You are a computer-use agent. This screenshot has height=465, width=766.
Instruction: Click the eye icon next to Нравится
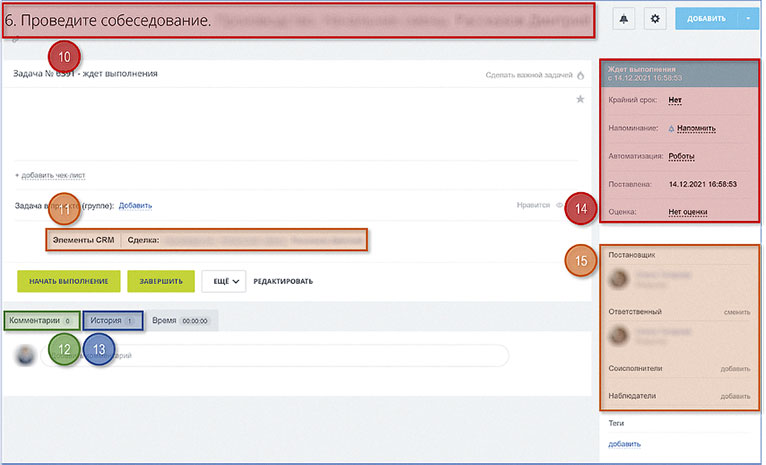coord(559,205)
